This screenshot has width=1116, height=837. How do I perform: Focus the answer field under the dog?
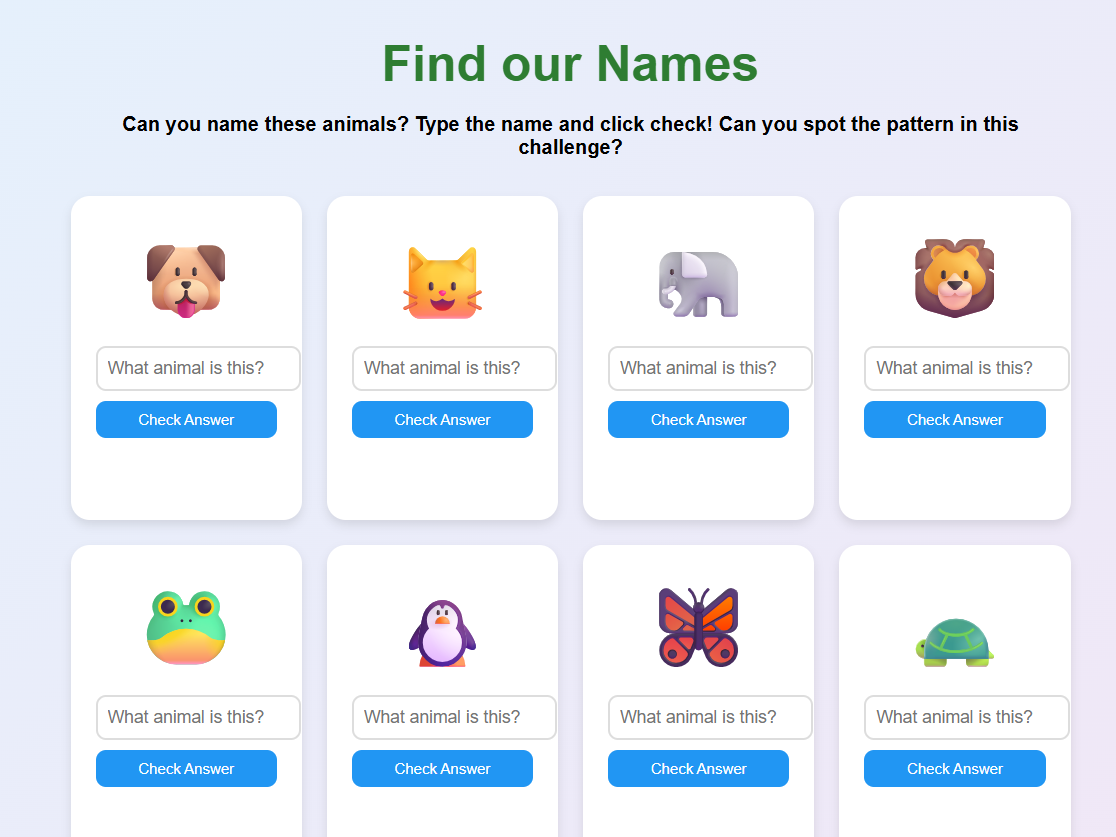tap(198, 368)
